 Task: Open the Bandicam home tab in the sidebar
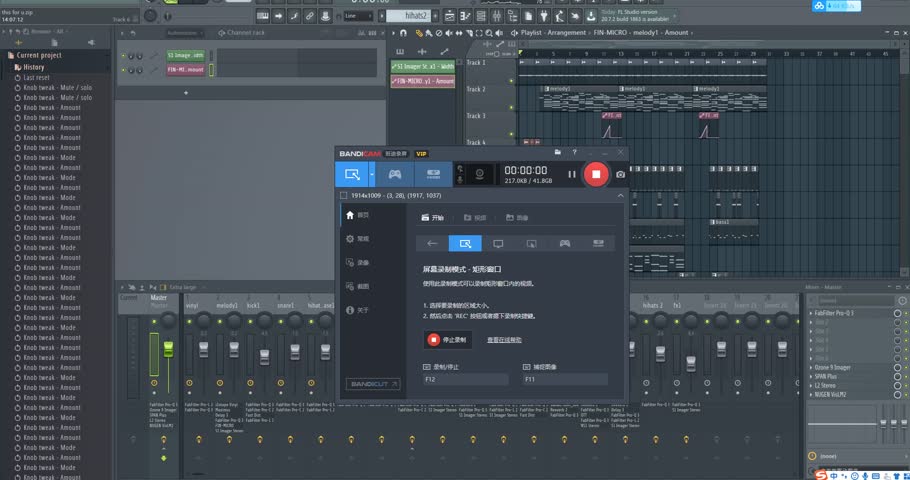[357, 215]
